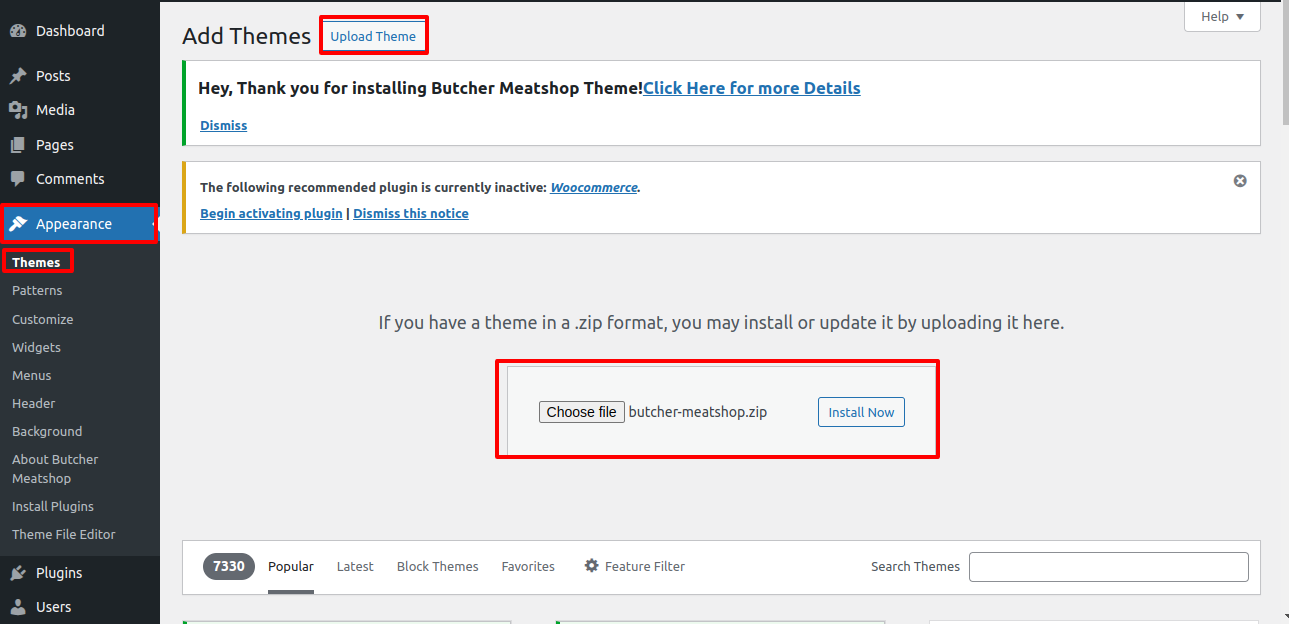Click the Media library icon
This screenshot has height=624, width=1289.
point(18,110)
